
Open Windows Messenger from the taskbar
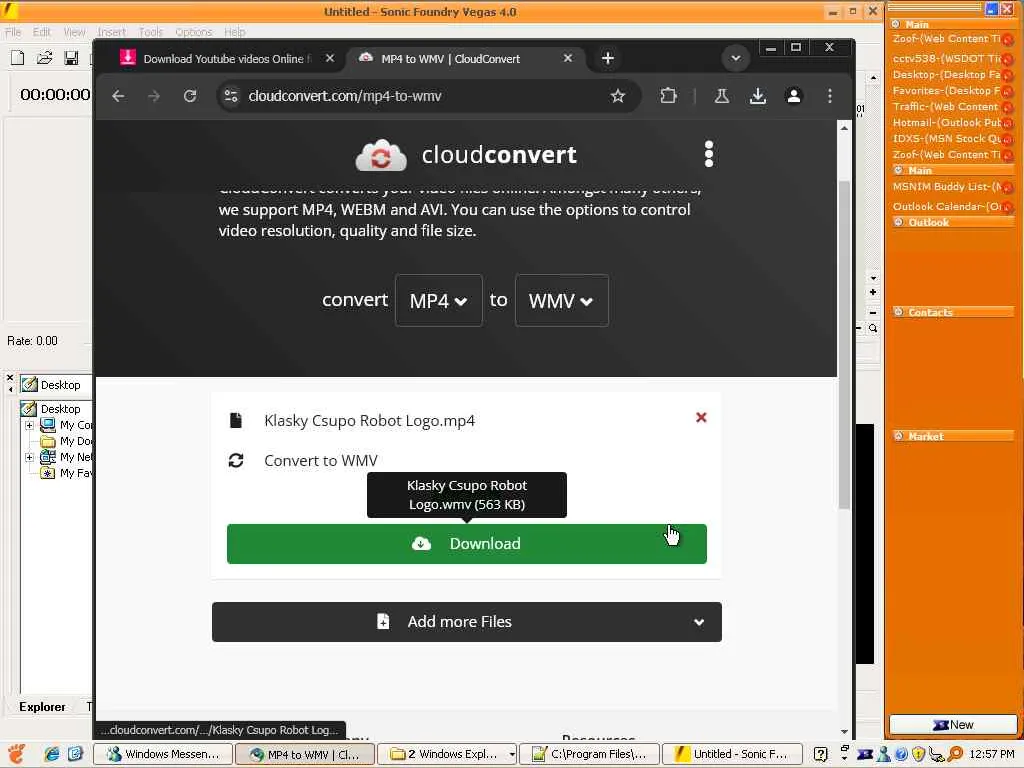coord(163,754)
